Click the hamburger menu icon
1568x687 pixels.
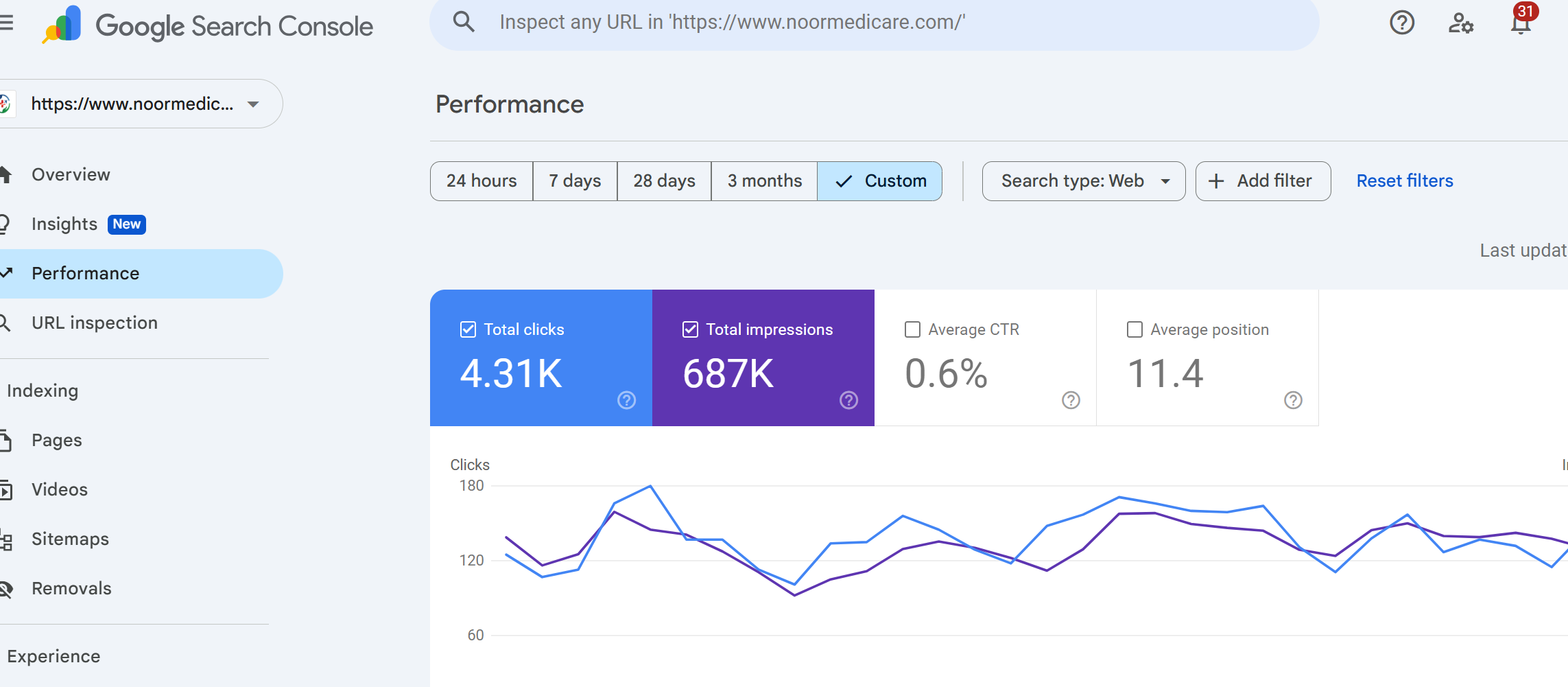[7, 23]
